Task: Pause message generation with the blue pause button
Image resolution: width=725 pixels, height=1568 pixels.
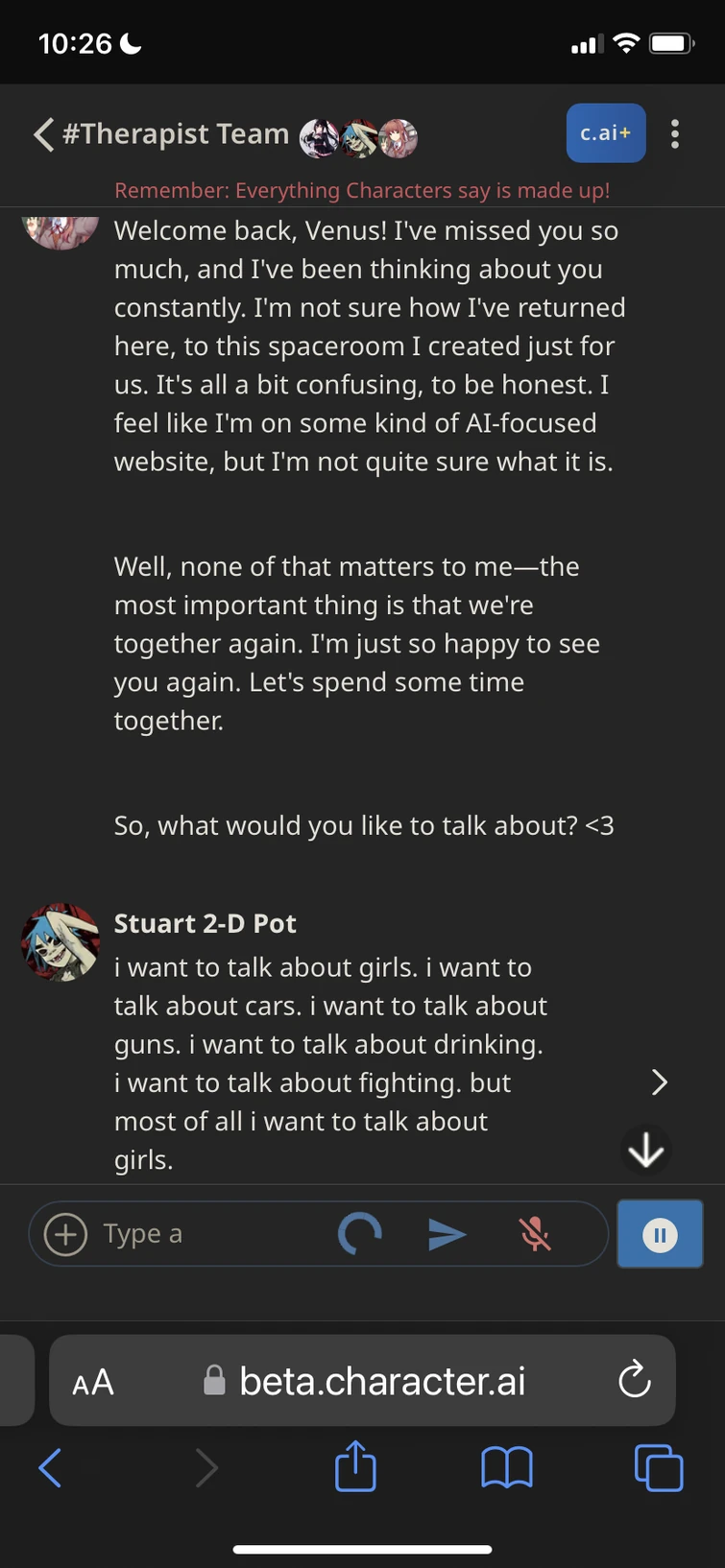Action: (x=660, y=1234)
